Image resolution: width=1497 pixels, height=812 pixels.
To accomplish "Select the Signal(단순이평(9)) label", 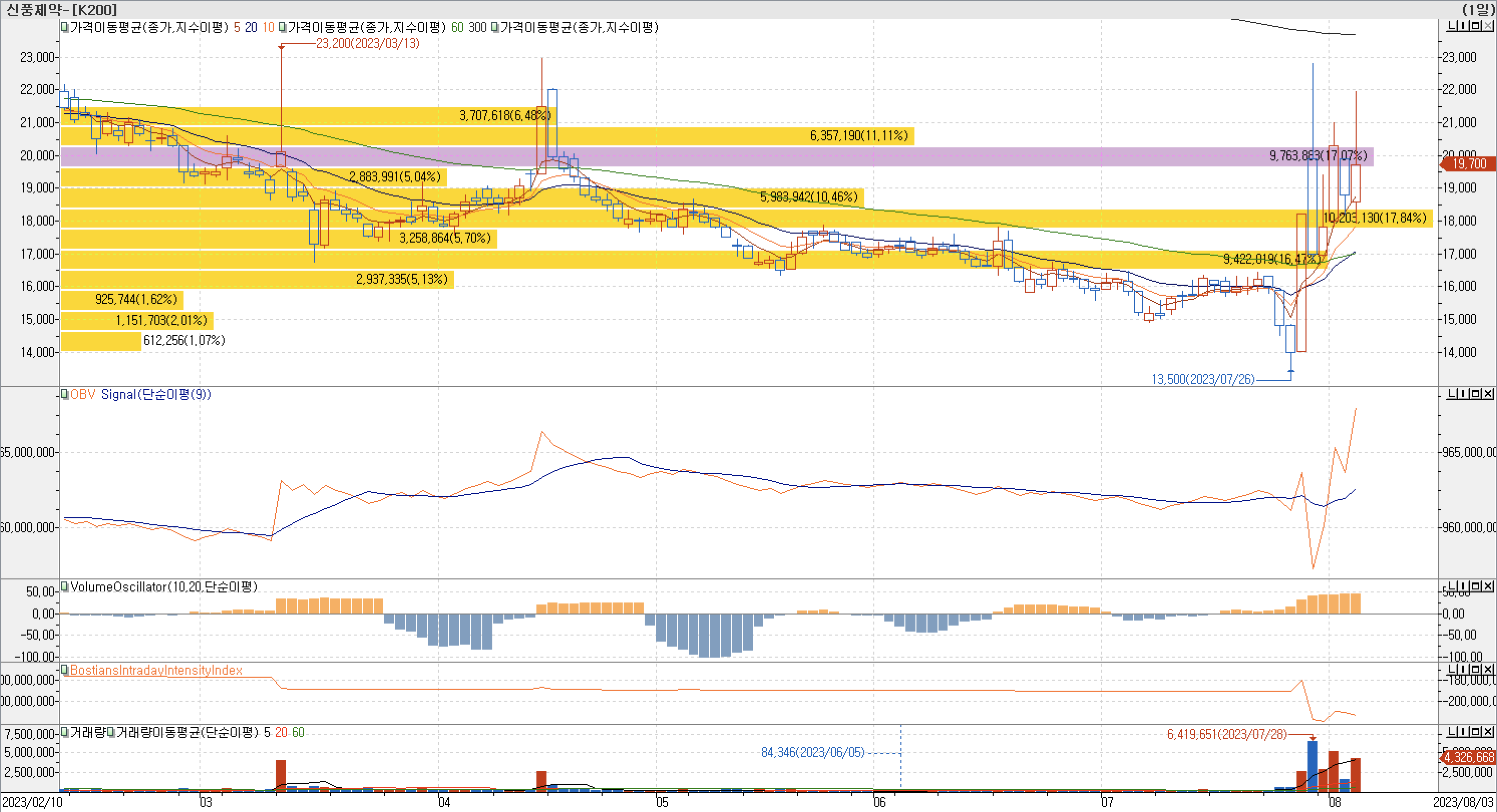I will 156,394.
